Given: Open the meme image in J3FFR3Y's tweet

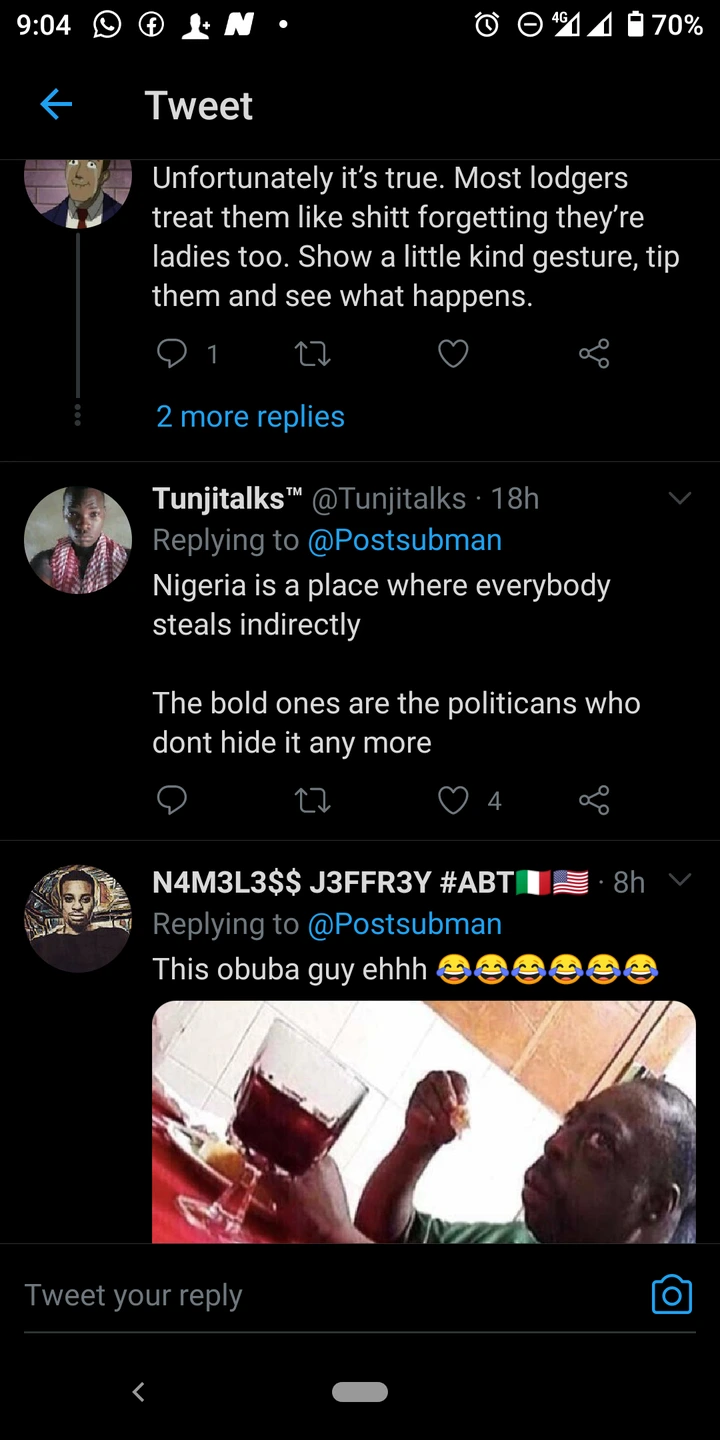Looking at the screenshot, I should [424, 1122].
